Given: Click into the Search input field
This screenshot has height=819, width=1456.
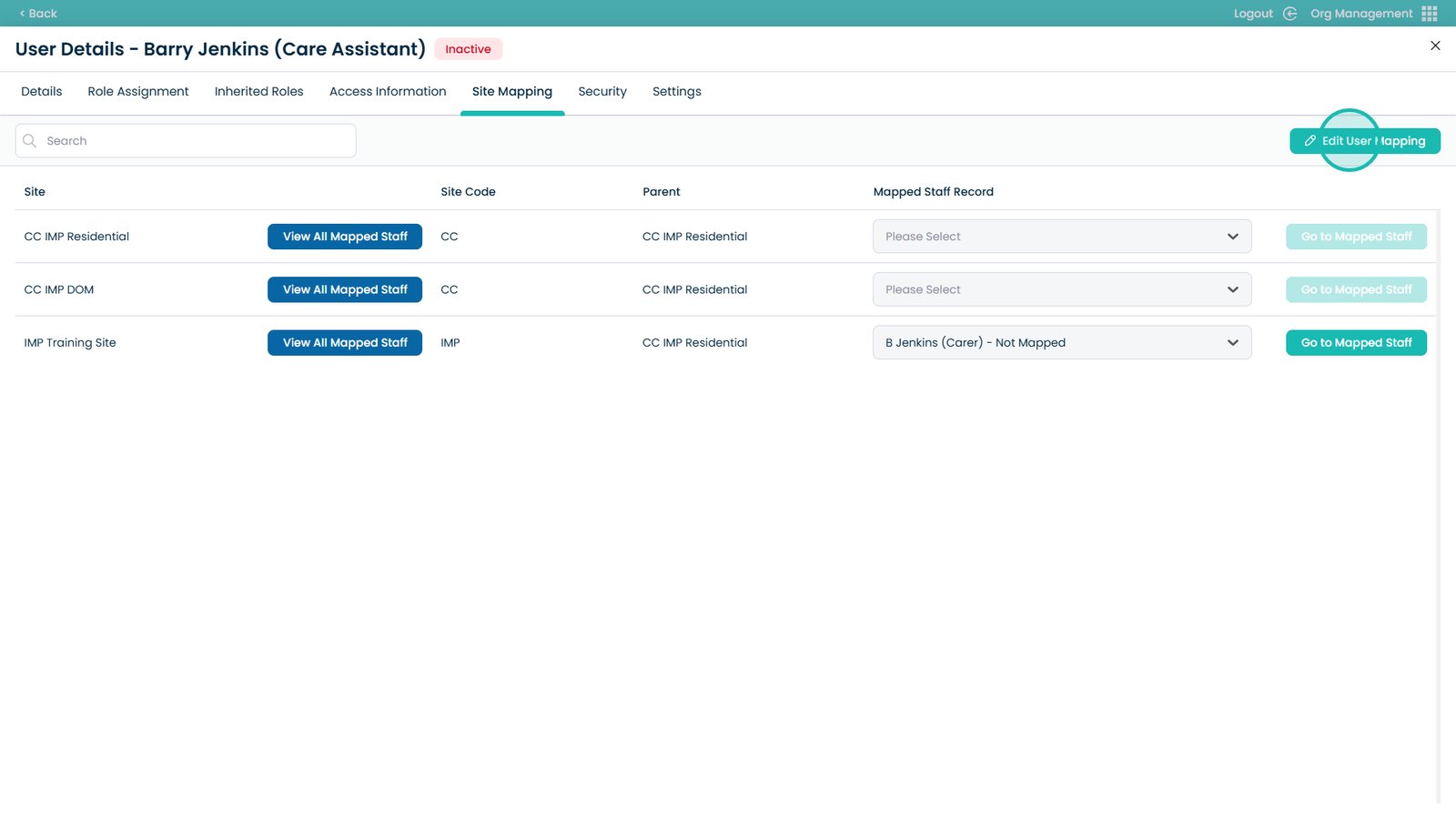Looking at the screenshot, I should click(196, 141).
